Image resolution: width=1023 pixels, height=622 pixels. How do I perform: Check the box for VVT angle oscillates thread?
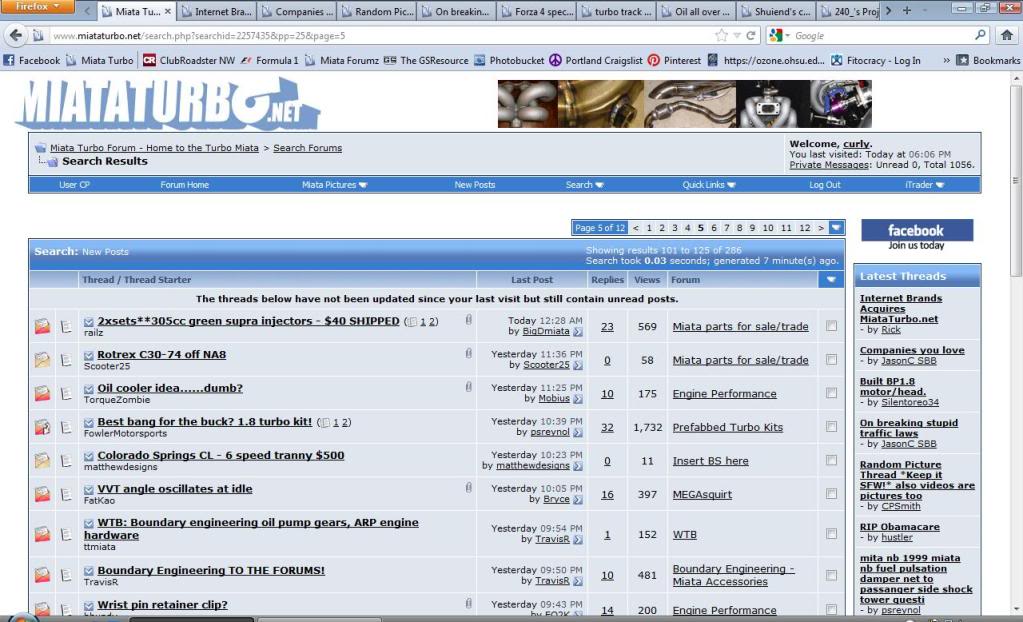click(x=831, y=493)
